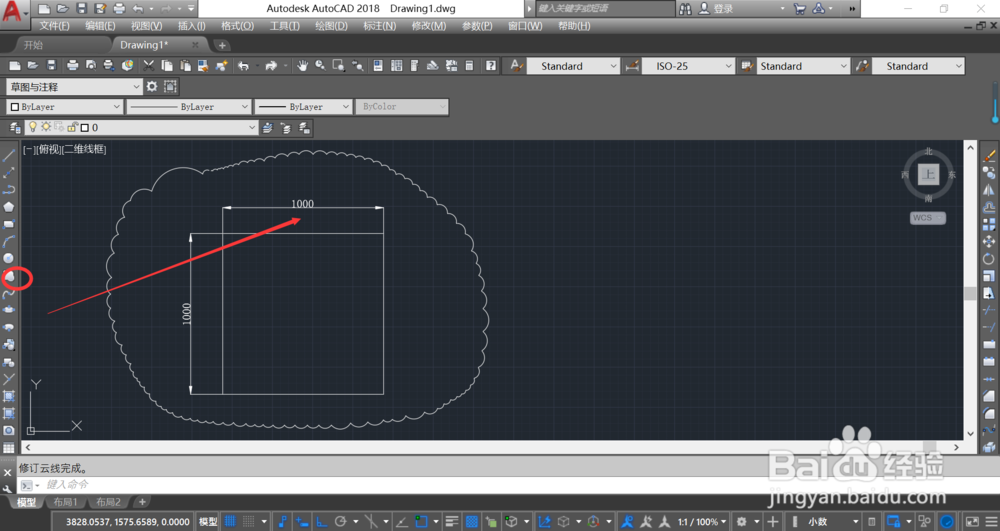Select the Mirror tool
This screenshot has height=531, width=1000.
click(x=989, y=189)
